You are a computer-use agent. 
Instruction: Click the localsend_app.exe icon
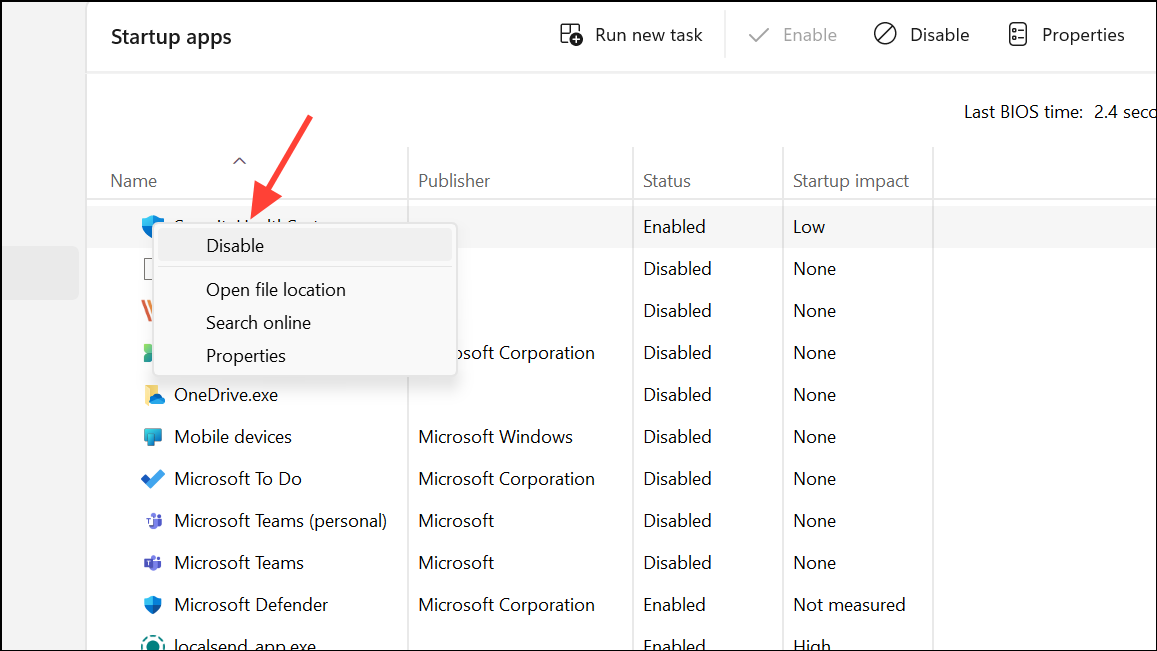pos(153,644)
